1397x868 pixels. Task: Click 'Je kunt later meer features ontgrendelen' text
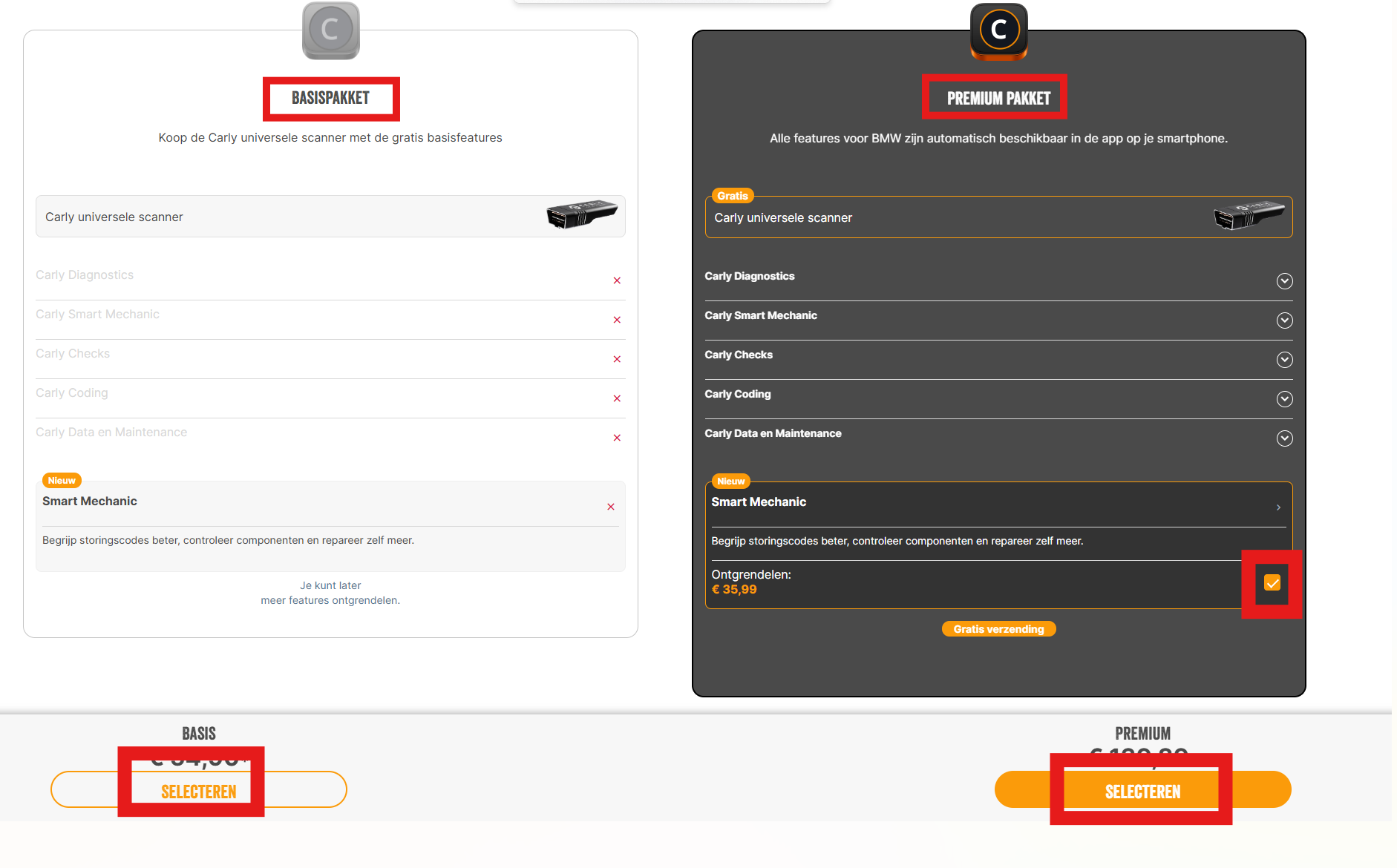click(x=330, y=593)
